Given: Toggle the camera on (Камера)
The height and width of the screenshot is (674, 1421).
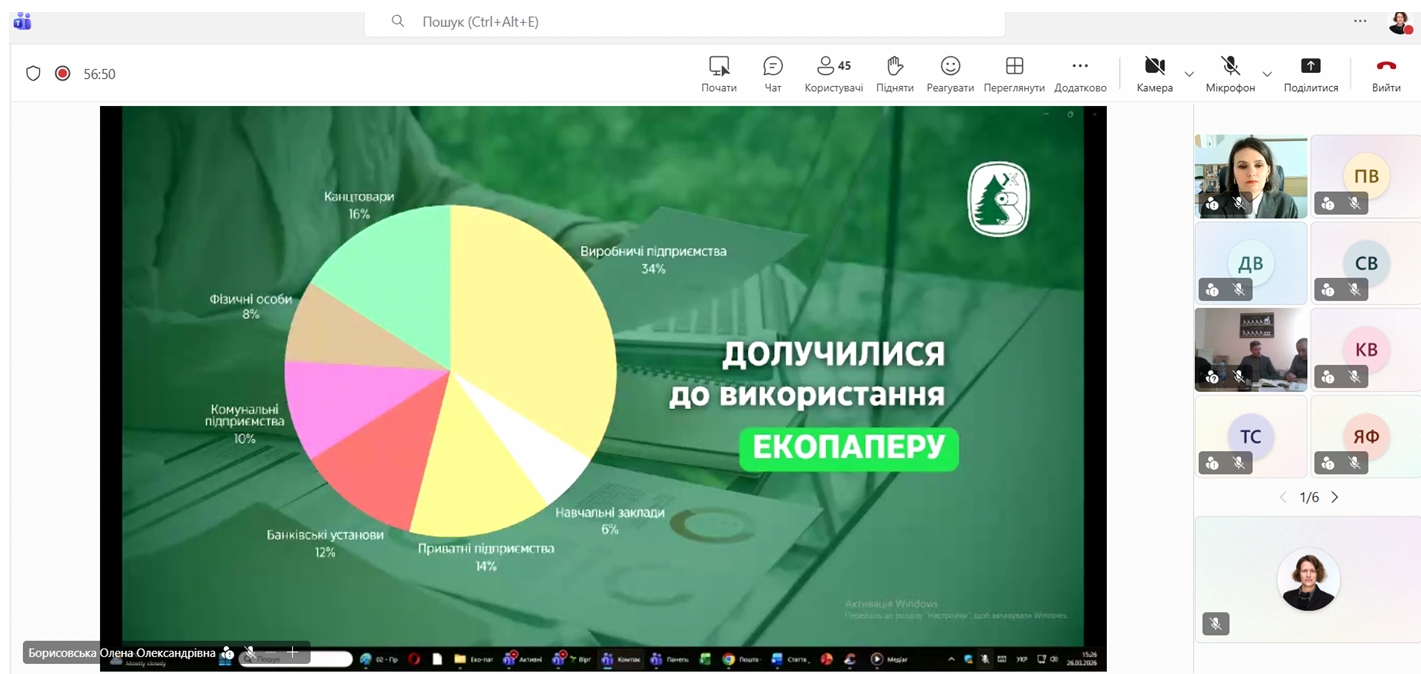Looking at the screenshot, I should click(1154, 74).
